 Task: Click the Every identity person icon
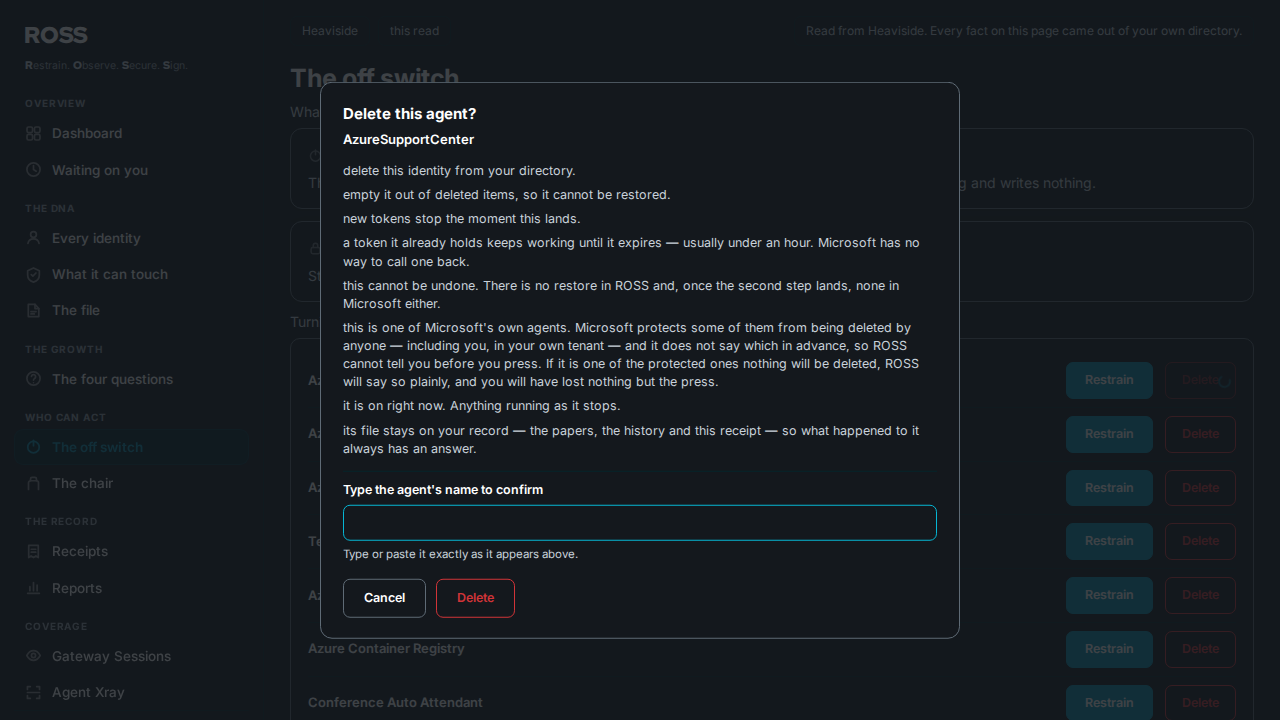click(33, 238)
